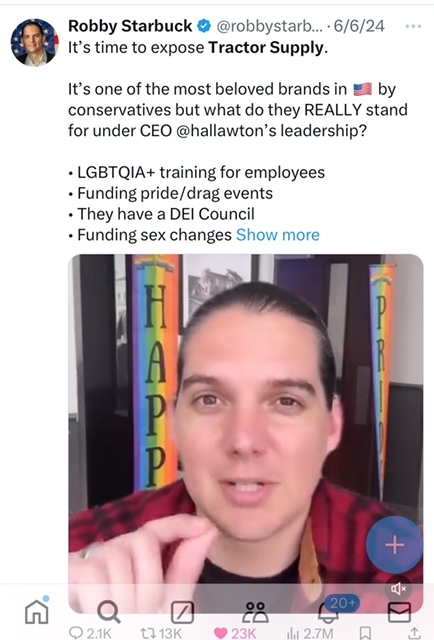Open Robby Starbuck's display name

pos(130,26)
